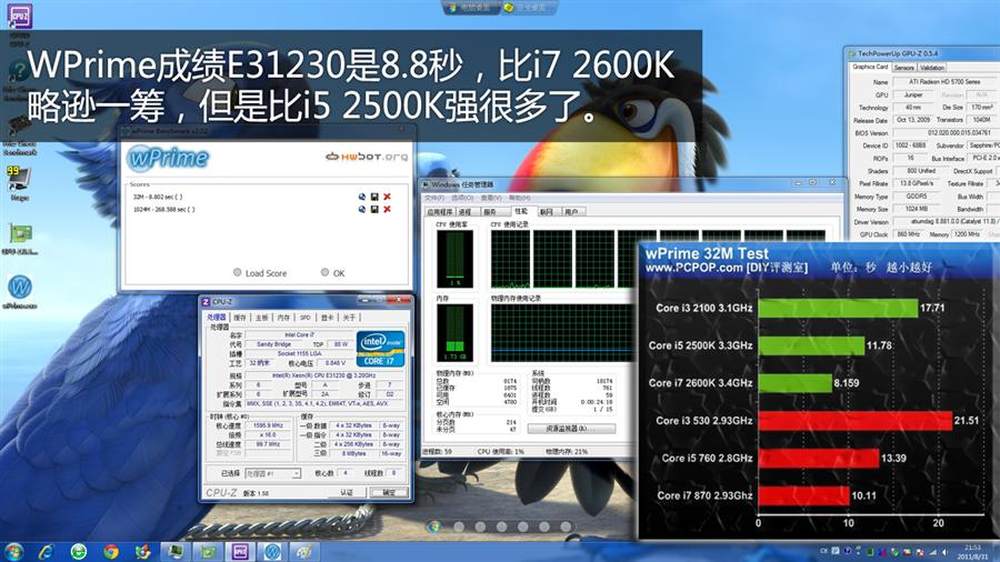
Task: Switch to GPU-Z Sensors tab
Action: point(904,68)
